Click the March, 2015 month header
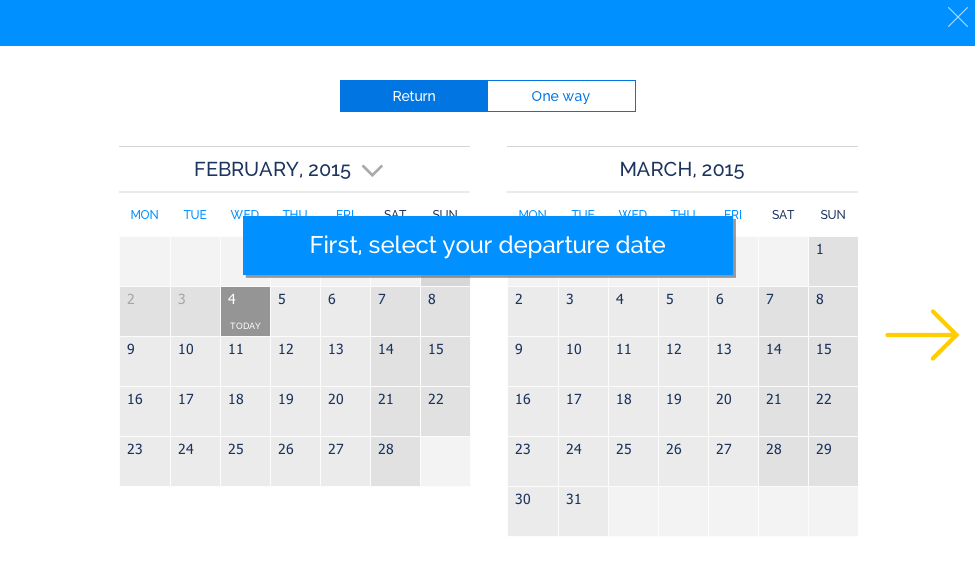The height and width of the screenshot is (579, 975). 682,169
